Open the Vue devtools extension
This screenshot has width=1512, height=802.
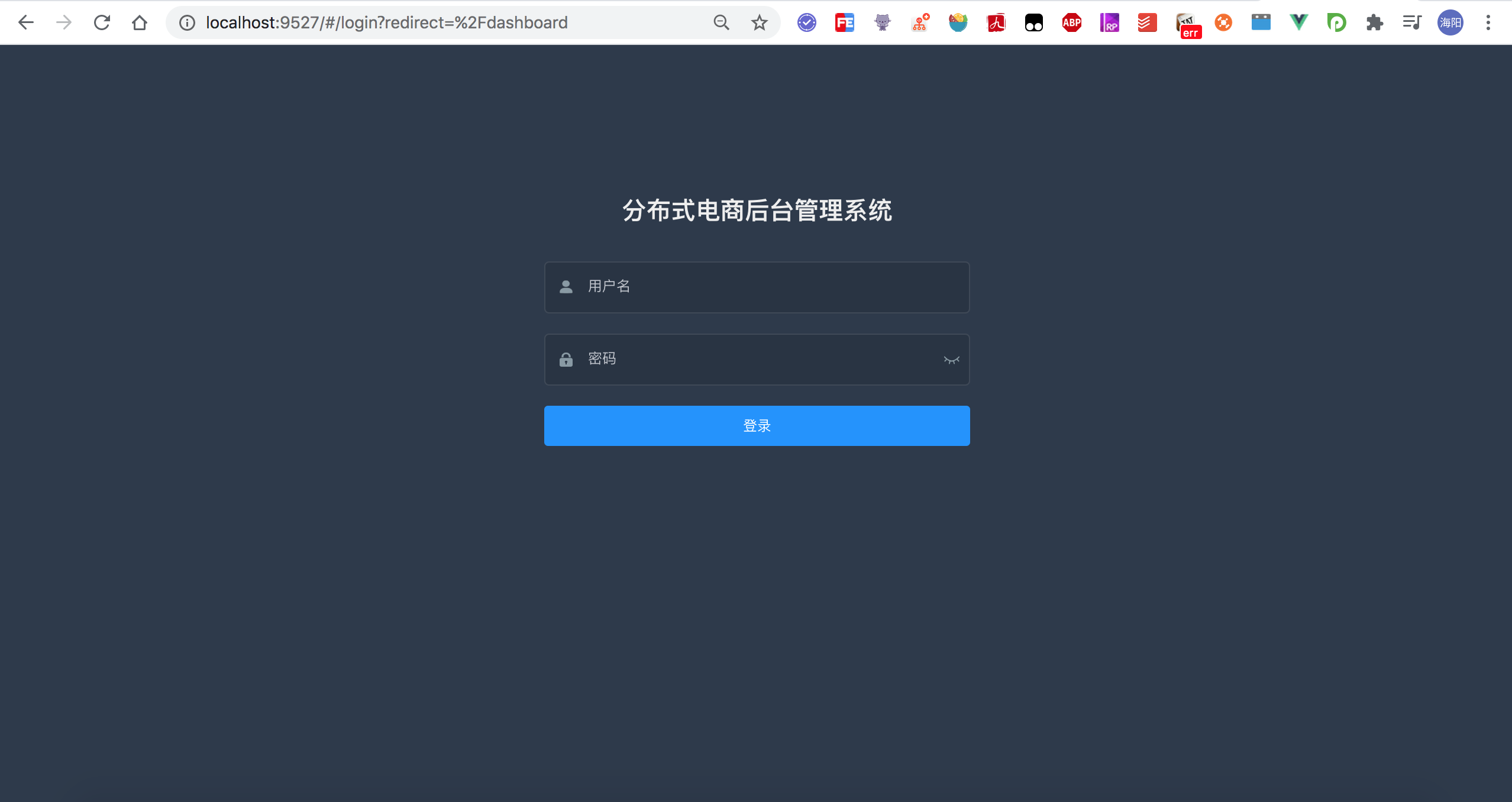point(1299,22)
